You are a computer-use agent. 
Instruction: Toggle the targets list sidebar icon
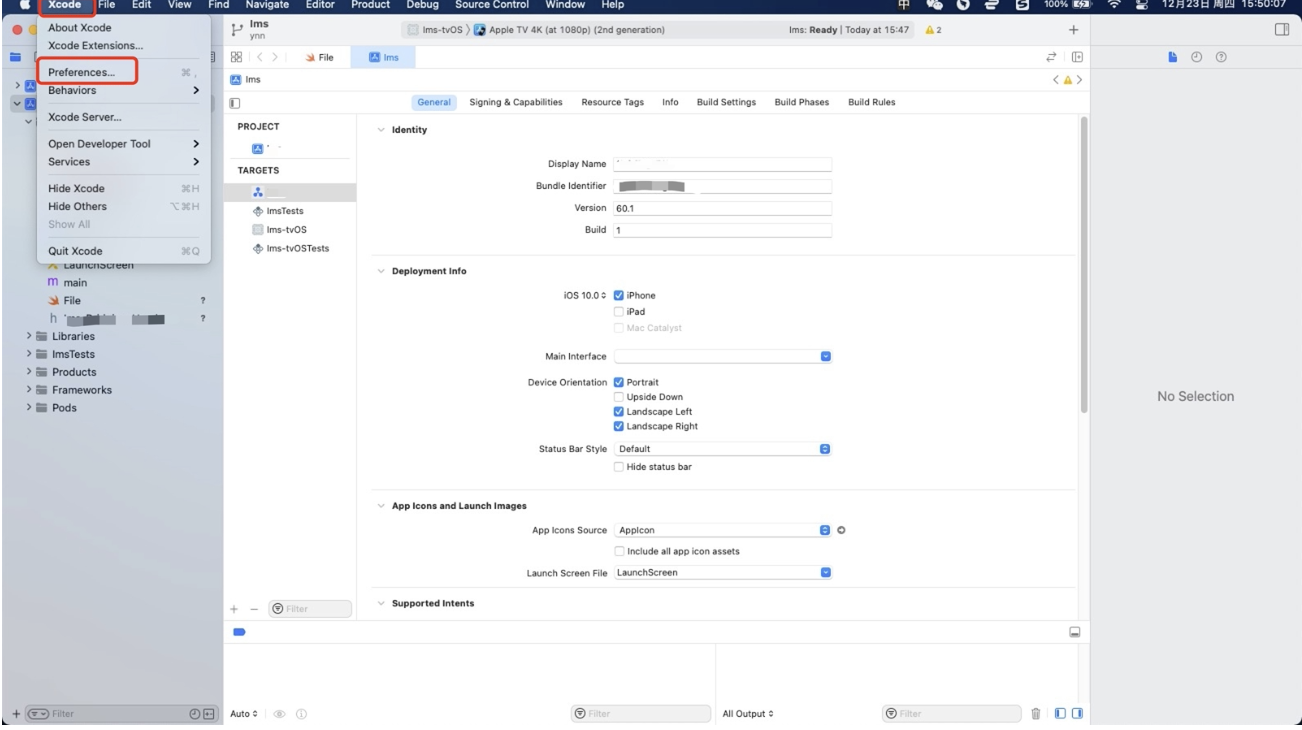coord(235,102)
